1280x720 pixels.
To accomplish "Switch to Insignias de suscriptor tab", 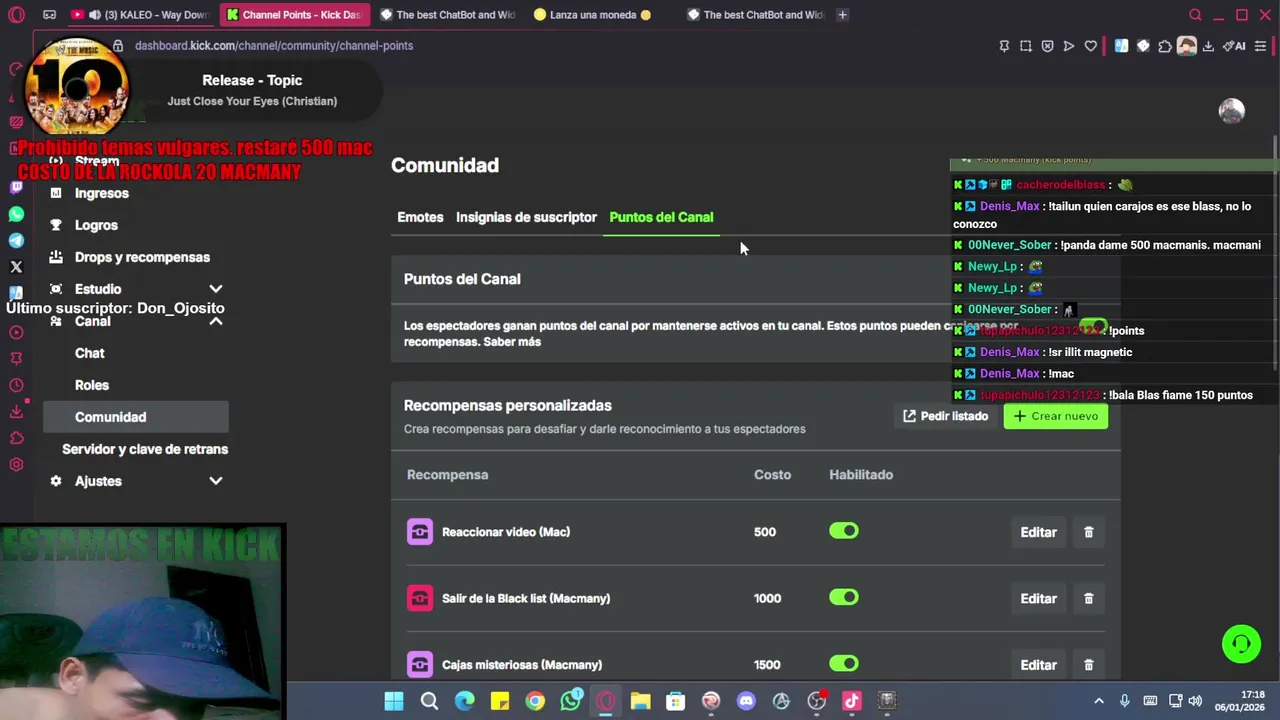I will pos(526,217).
